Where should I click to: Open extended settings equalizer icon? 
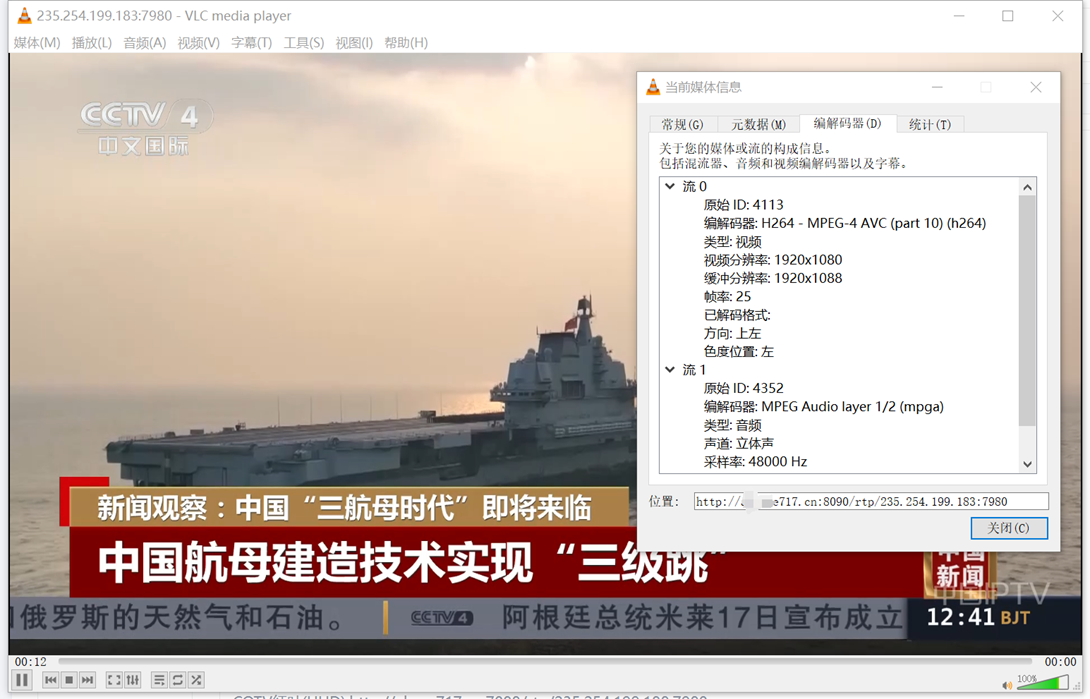click(133, 680)
